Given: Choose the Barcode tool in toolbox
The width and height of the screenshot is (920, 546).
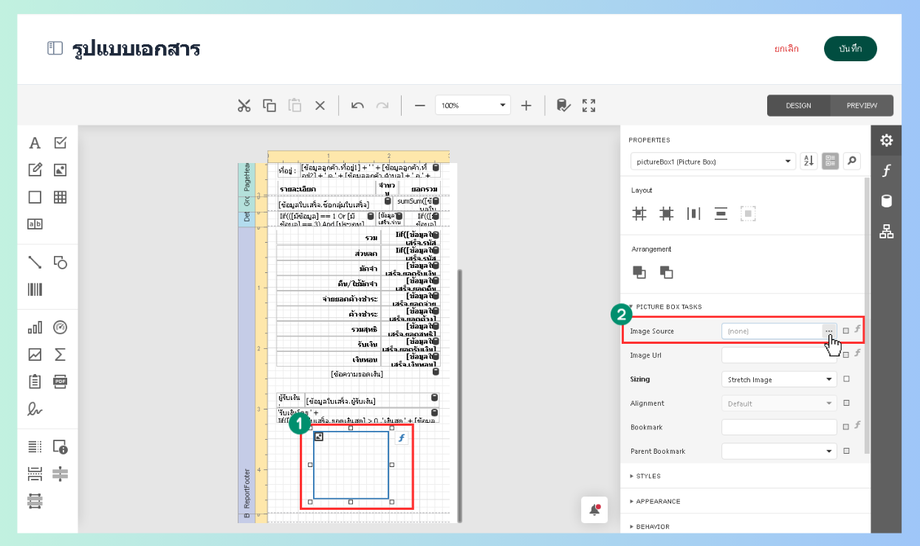Looking at the screenshot, I should pos(35,290).
